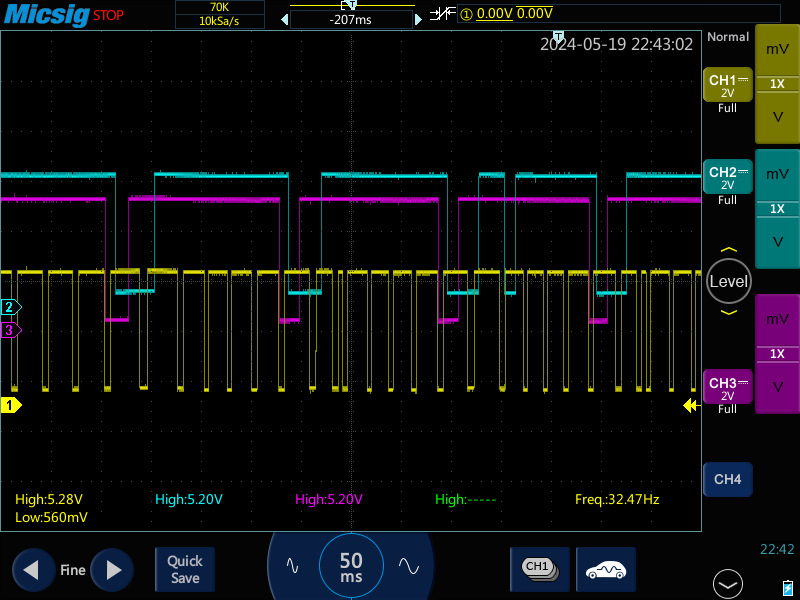
Task: Tap the trigger edge type icon
Action: [x=442, y=13]
